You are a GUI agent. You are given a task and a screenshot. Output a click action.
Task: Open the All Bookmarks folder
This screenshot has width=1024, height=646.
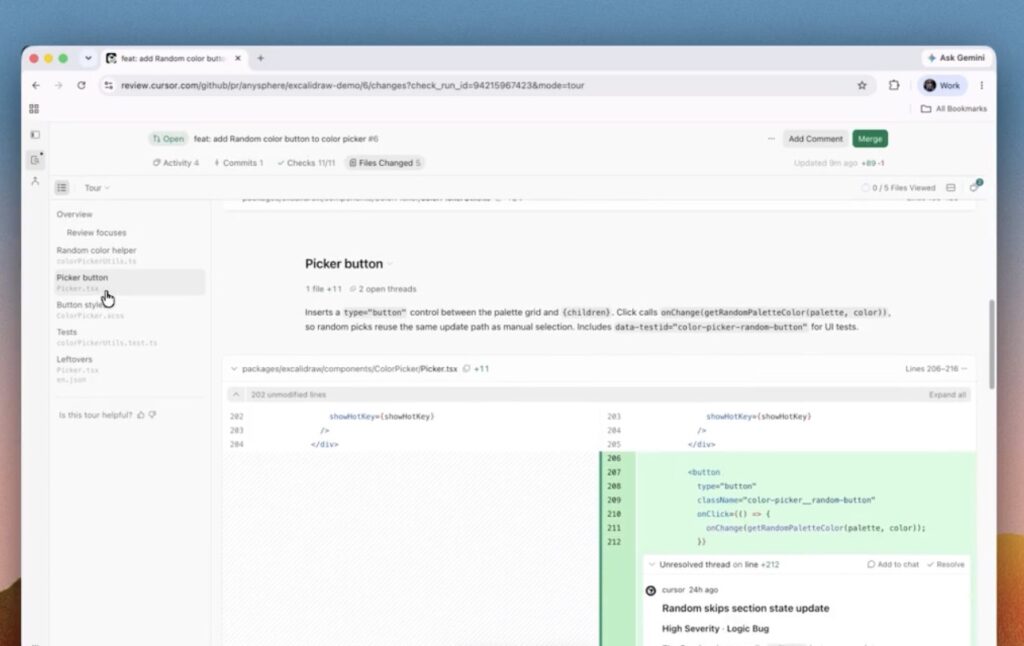click(953, 109)
